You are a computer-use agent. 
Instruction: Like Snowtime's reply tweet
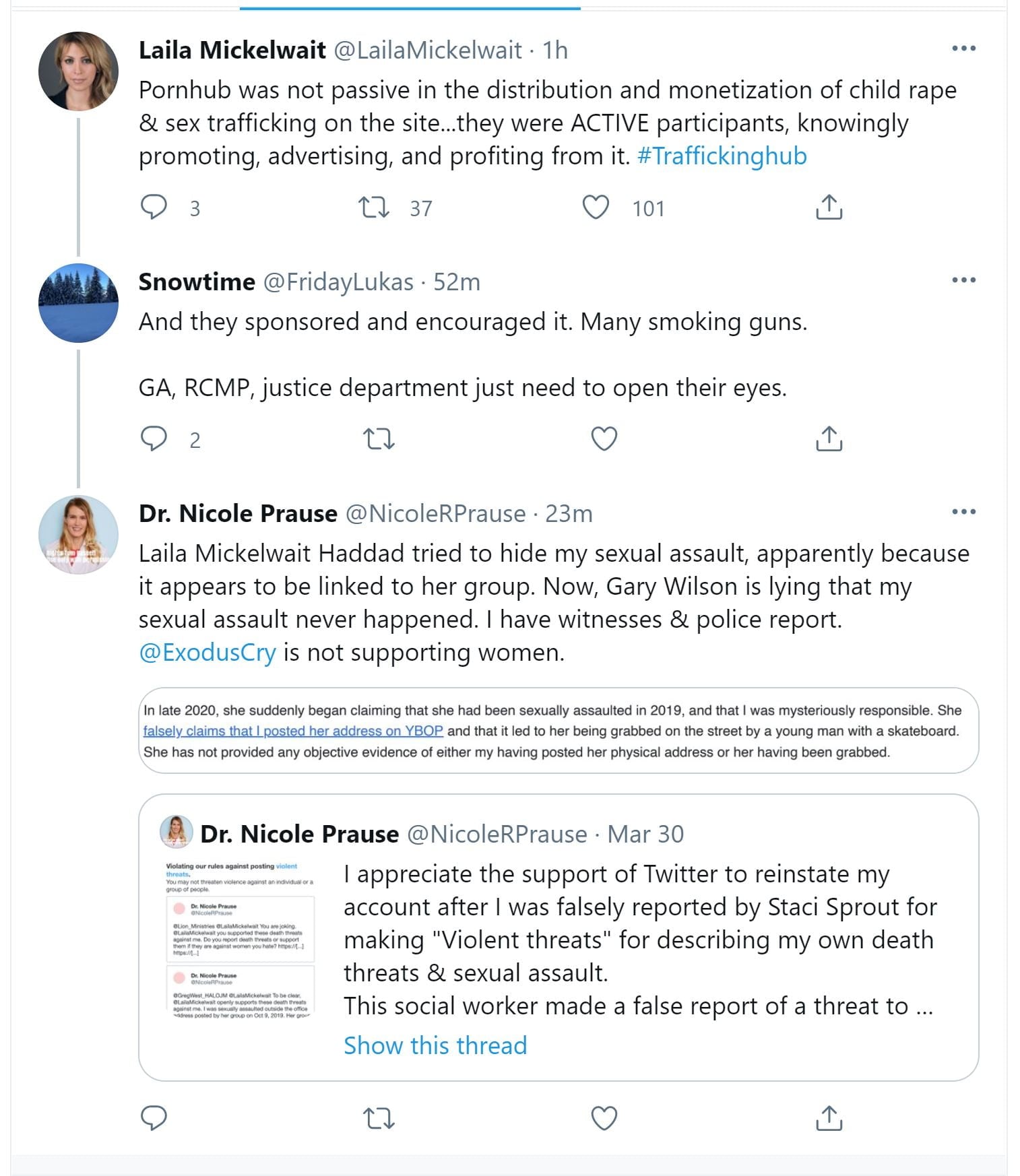coord(604,439)
